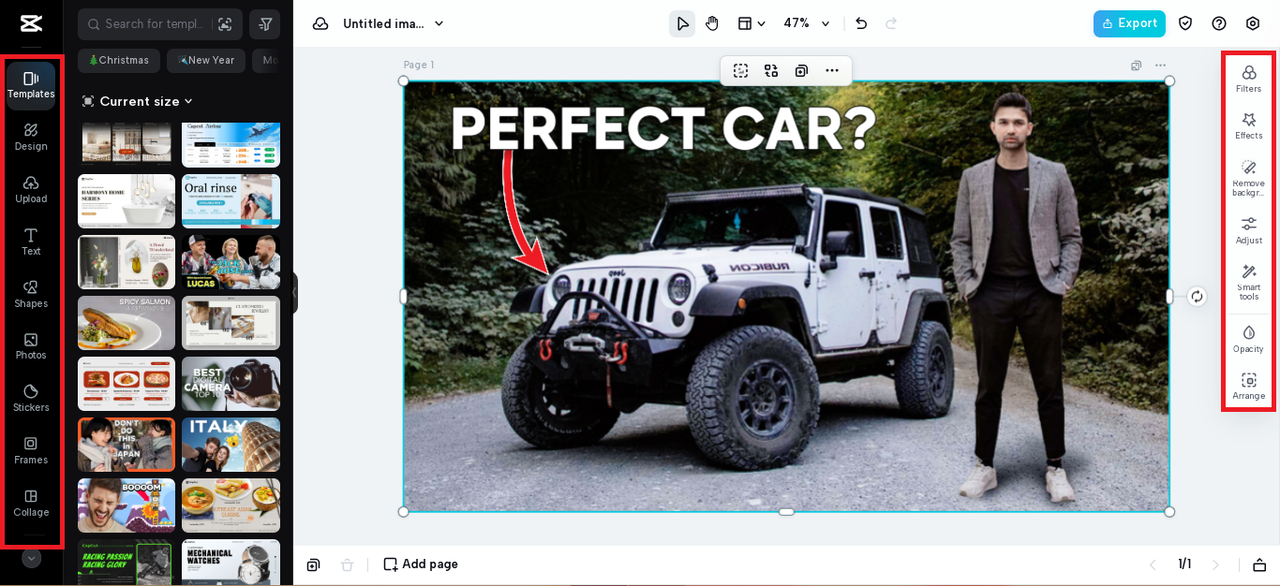Choose the Racing Passion template
Image resolution: width=1280 pixels, height=586 pixels.
pyautogui.click(x=127, y=562)
